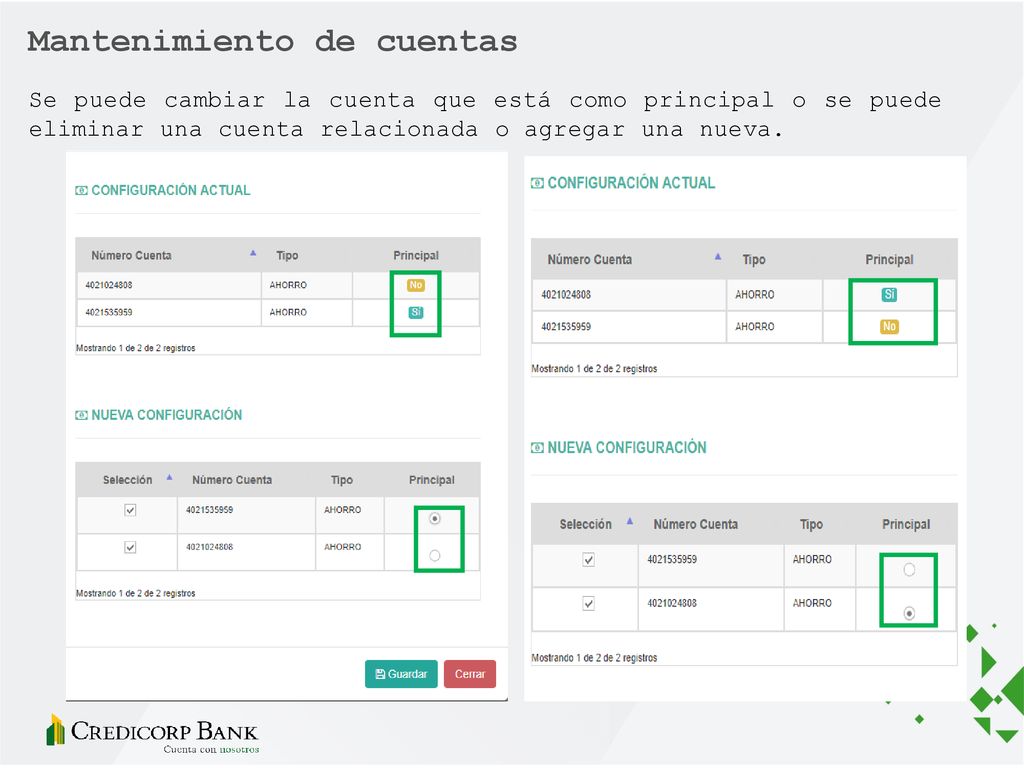Click the Tipo header in the right current table

(x=754, y=260)
